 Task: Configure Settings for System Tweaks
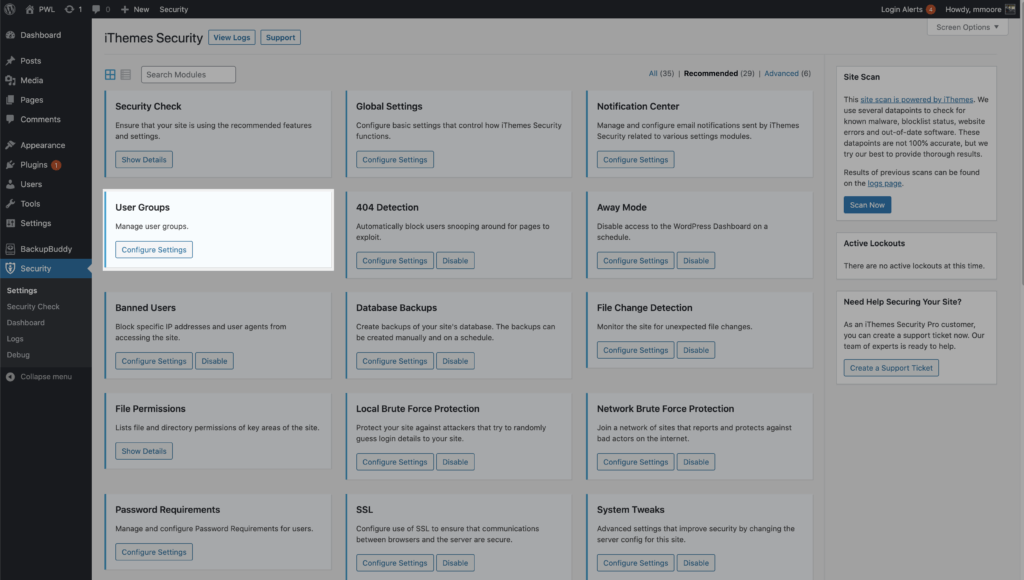pyautogui.click(x=635, y=563)
